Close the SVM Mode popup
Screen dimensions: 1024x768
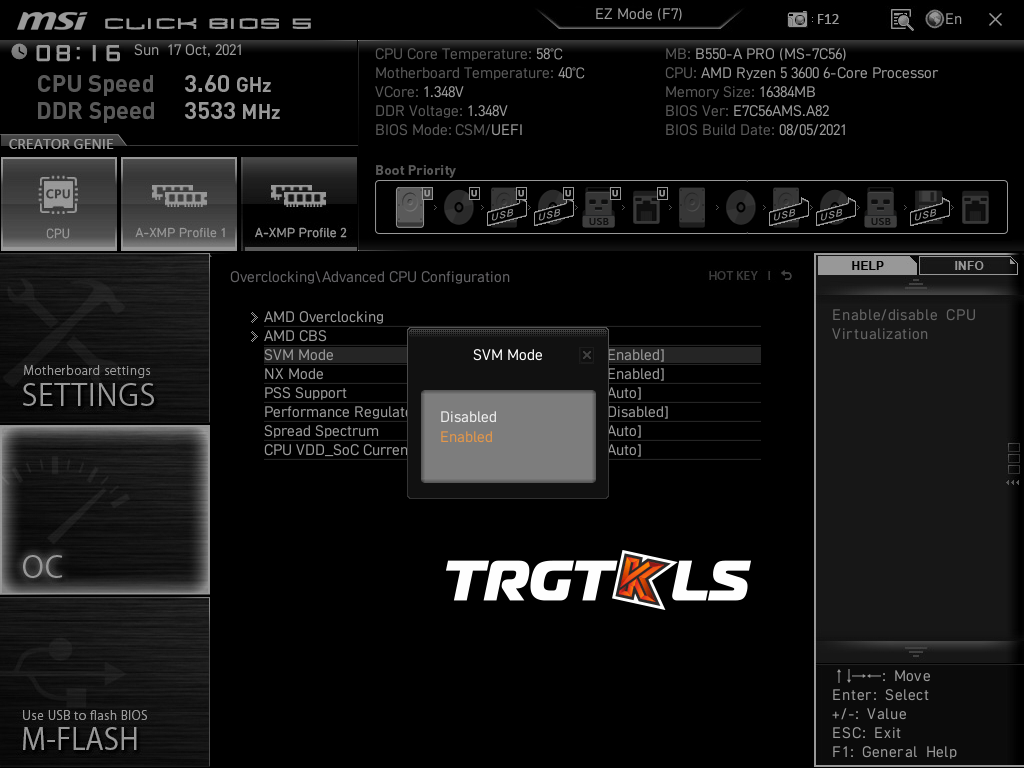pos(587,355)
